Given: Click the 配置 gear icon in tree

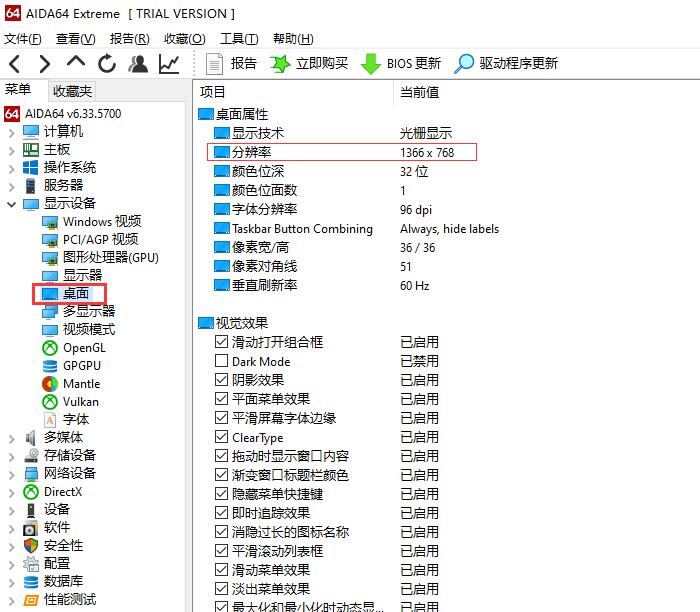Looking at the screenshot, I should 31,564.
